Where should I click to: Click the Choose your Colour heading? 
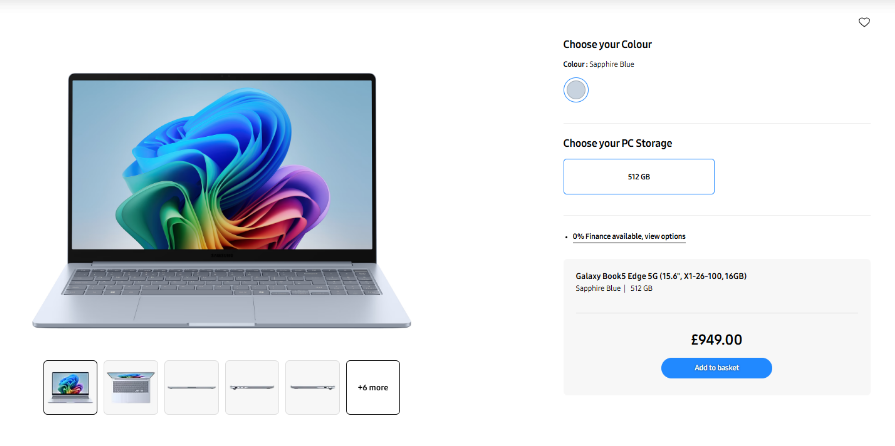(607, 45)
